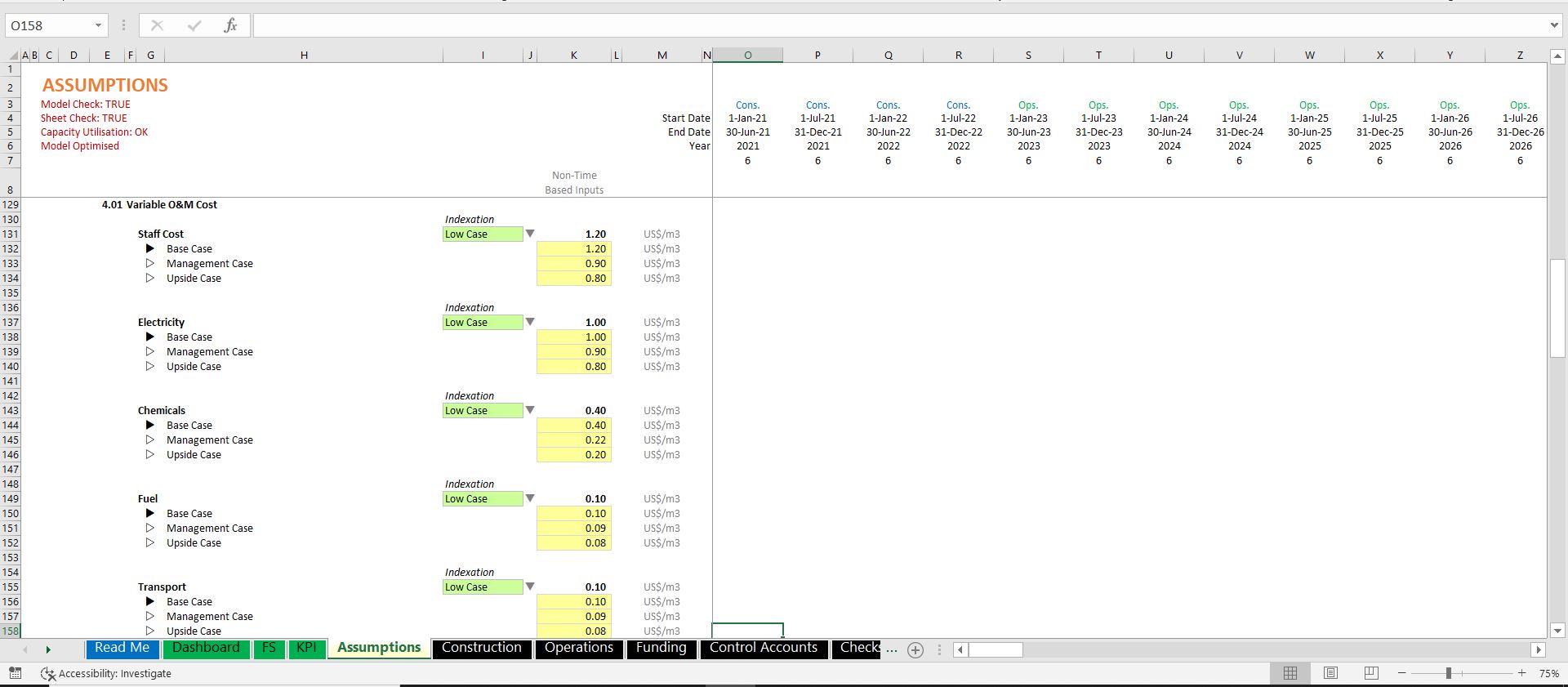
Task: Add a new sheet with plus icon
Action: [915, 650]
